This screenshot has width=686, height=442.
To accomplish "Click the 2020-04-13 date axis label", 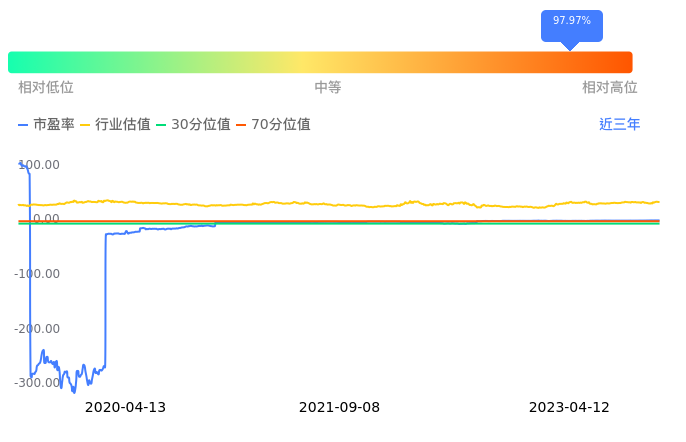I will click(x=125, y=408).
